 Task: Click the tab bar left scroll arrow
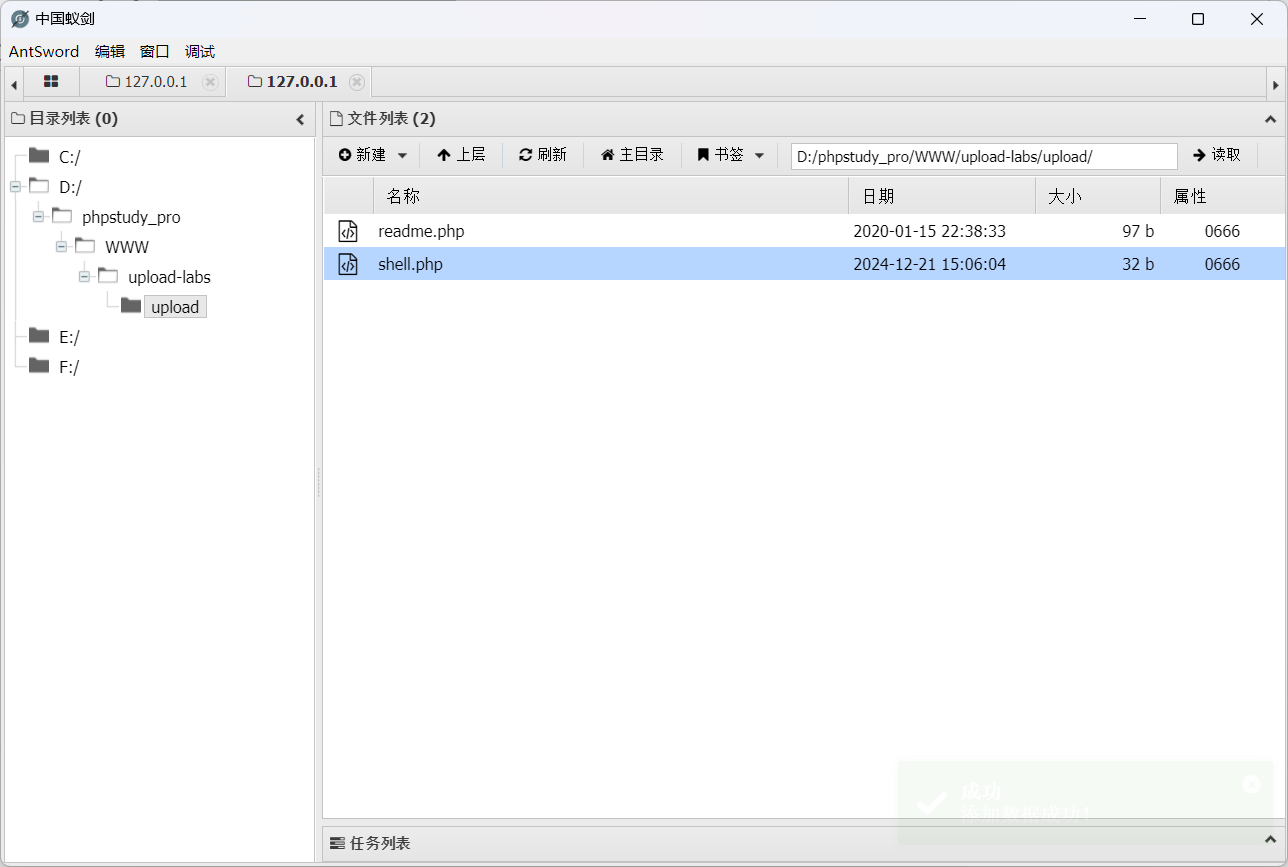click(x=14, y=85)
